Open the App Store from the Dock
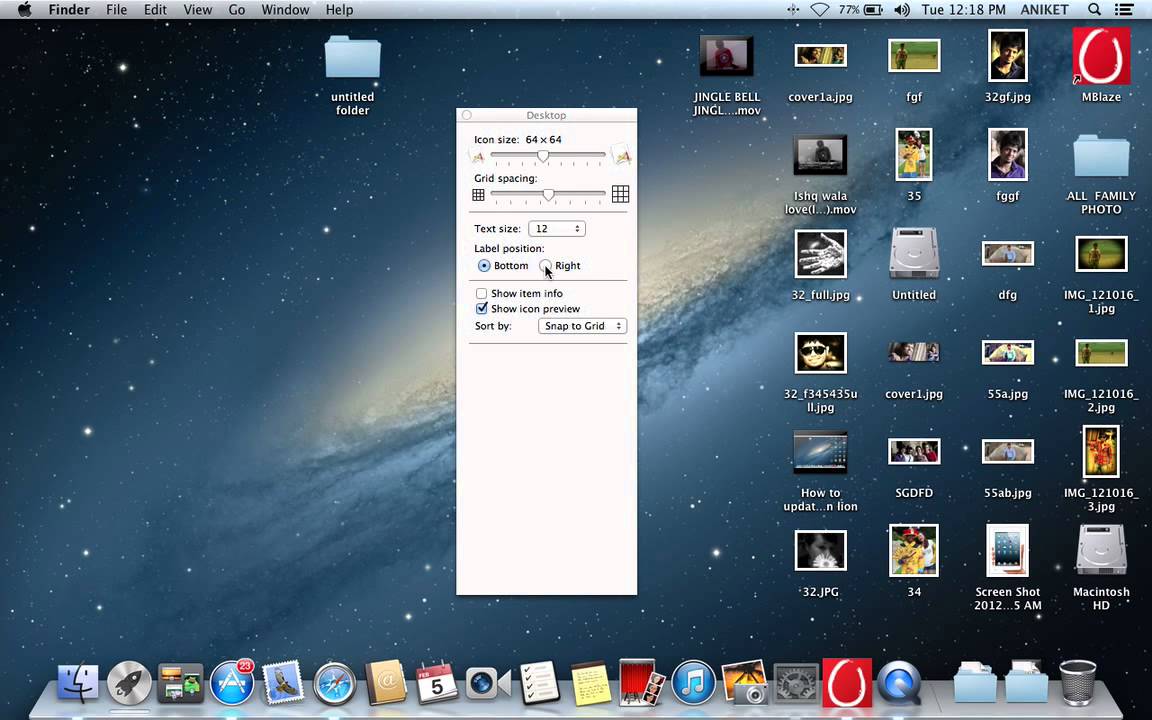The width and height of the screenshot is (1152, 720). pos(231,684)
